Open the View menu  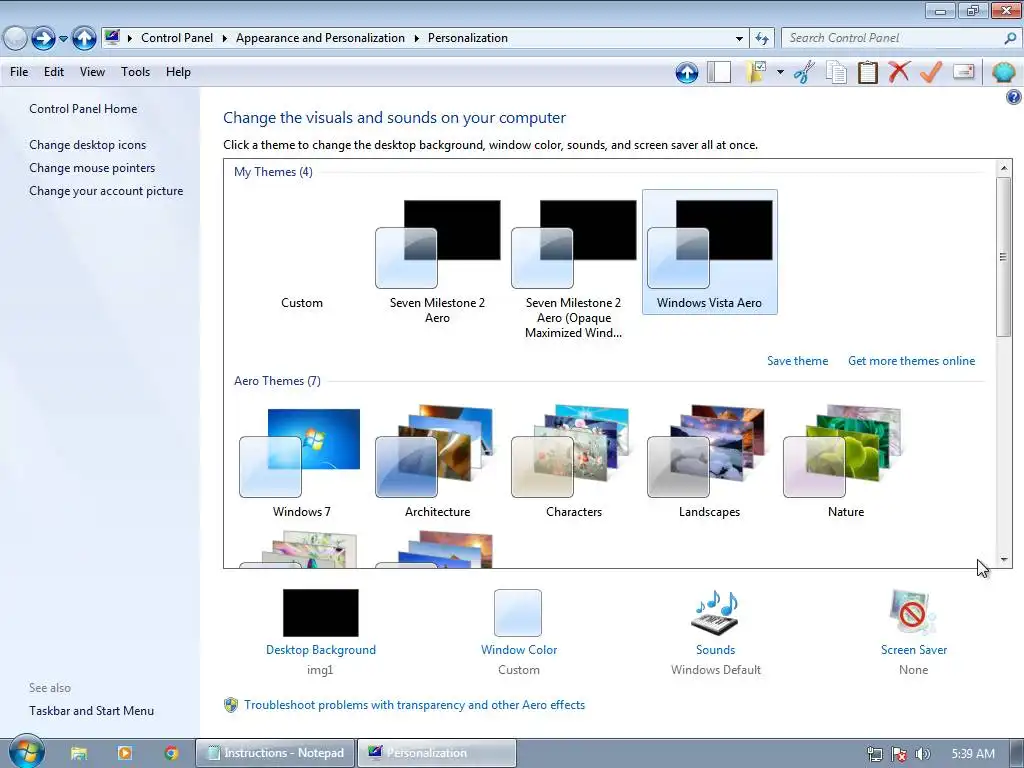[92, 72]
